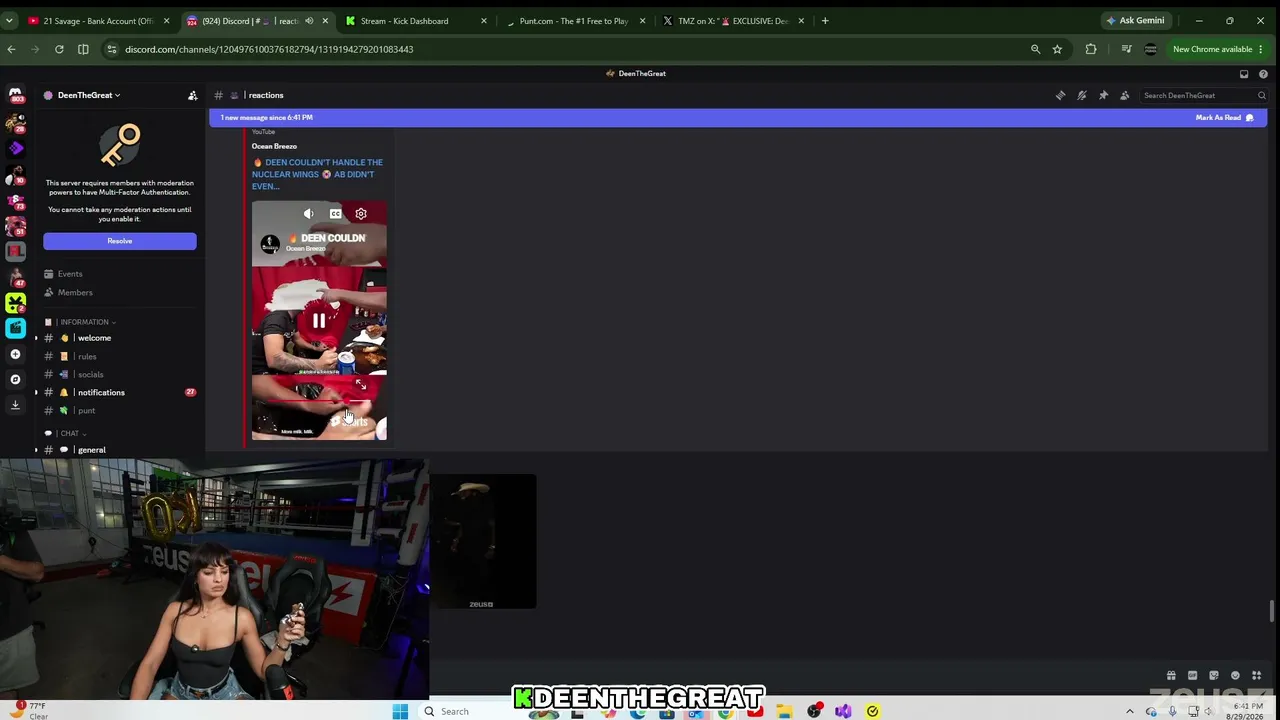Mute the Discord tab audio icon
Image resolution: width=1280 pixels, height=720 pixels.
coord(309,21)
